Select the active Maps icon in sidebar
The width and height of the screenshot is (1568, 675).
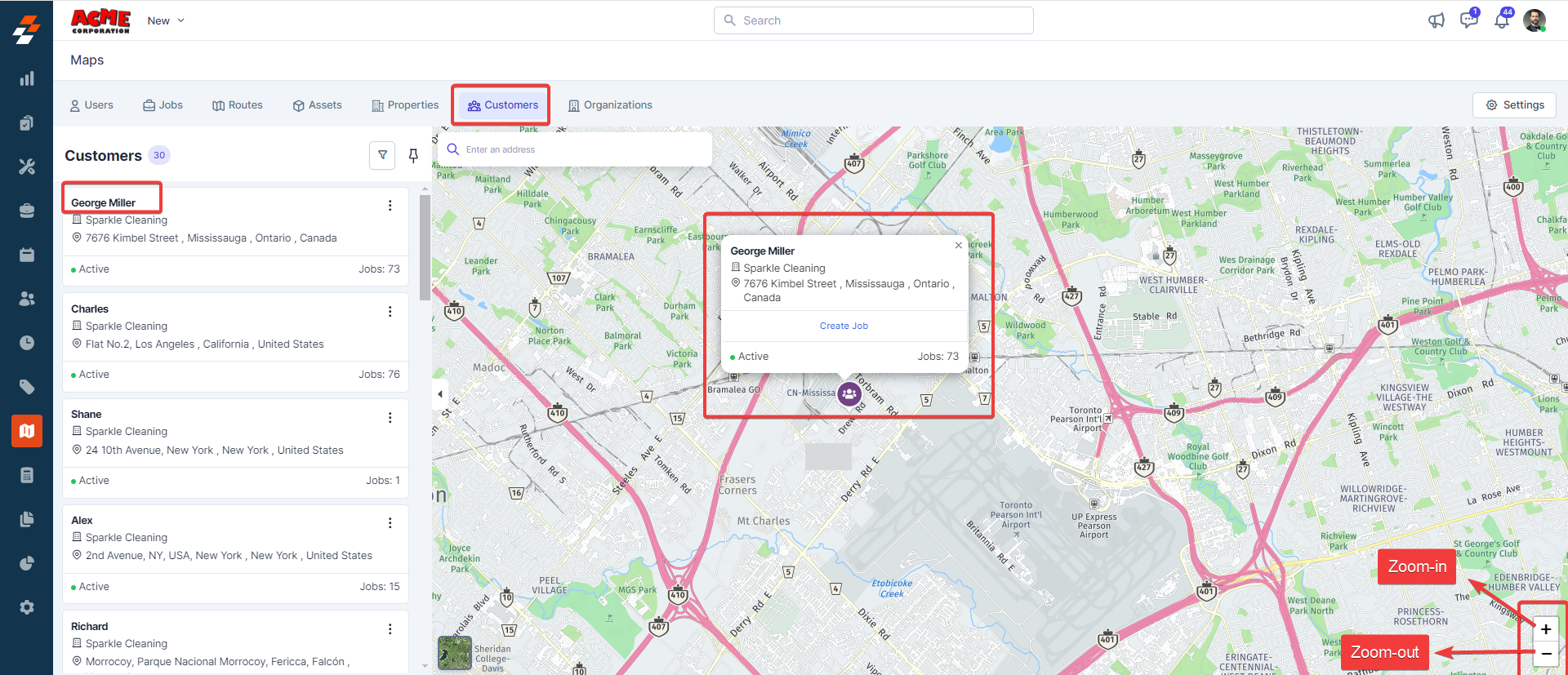tap(27, 431)
